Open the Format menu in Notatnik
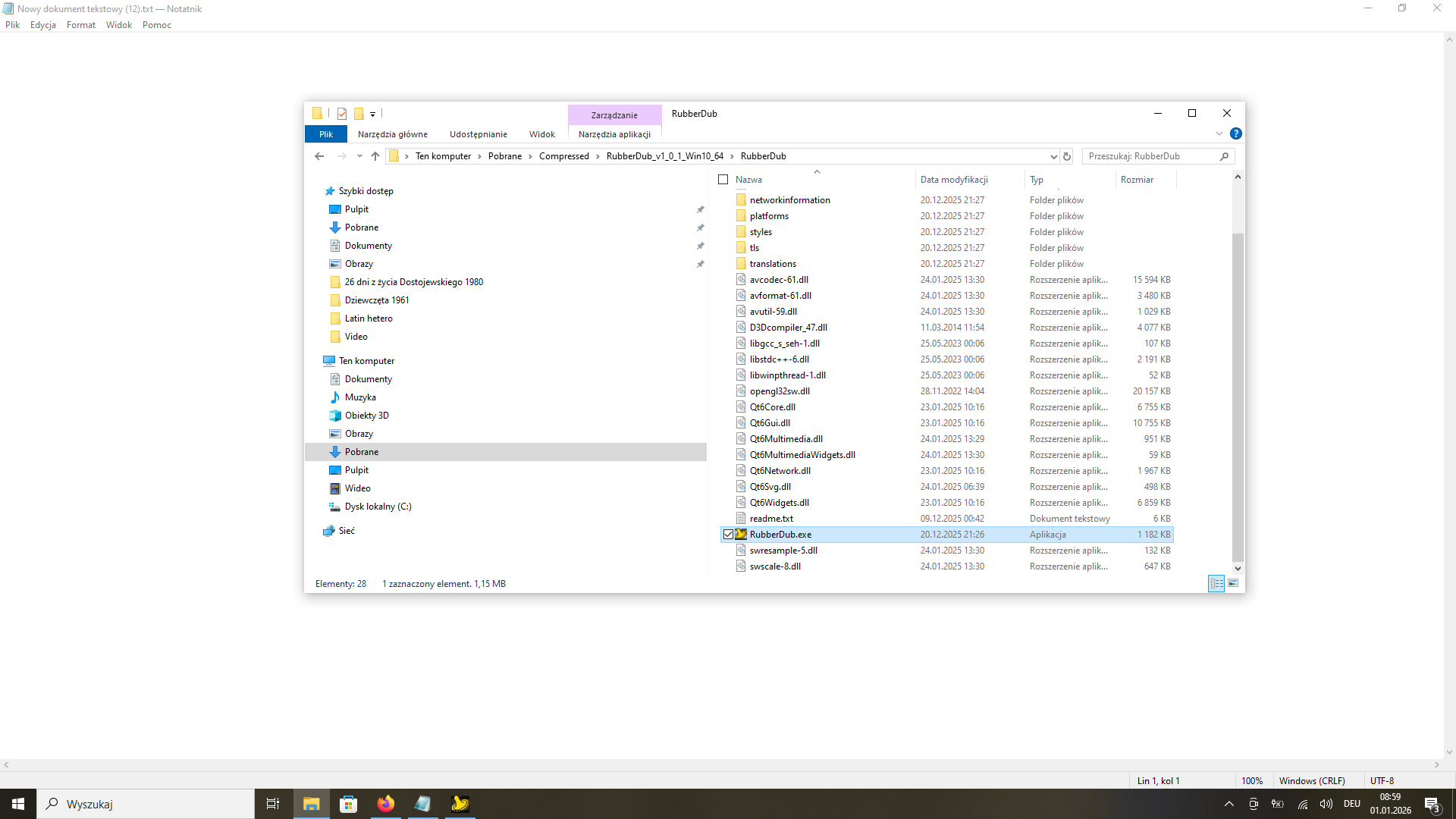 click(80, 25)
